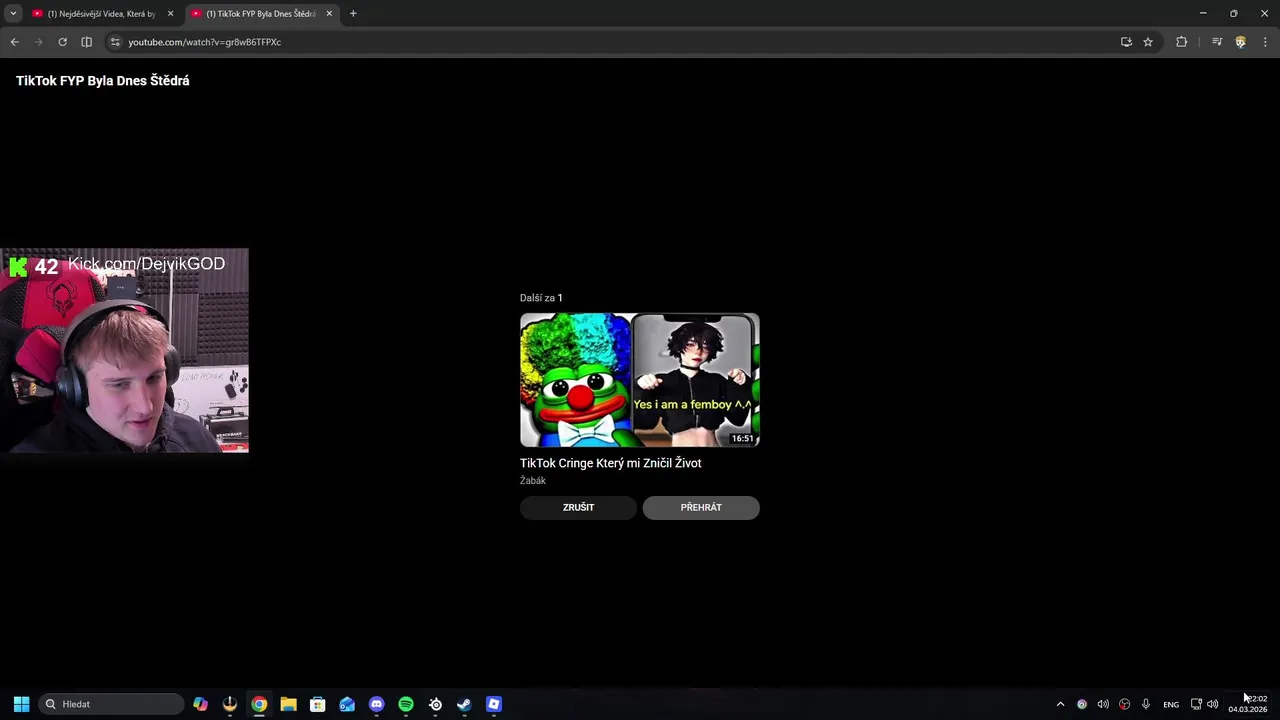The width and height of the screenshot is (1280, 720).
Task: Click the Hledat taskbar search box
Action: (x=112, y=704)
